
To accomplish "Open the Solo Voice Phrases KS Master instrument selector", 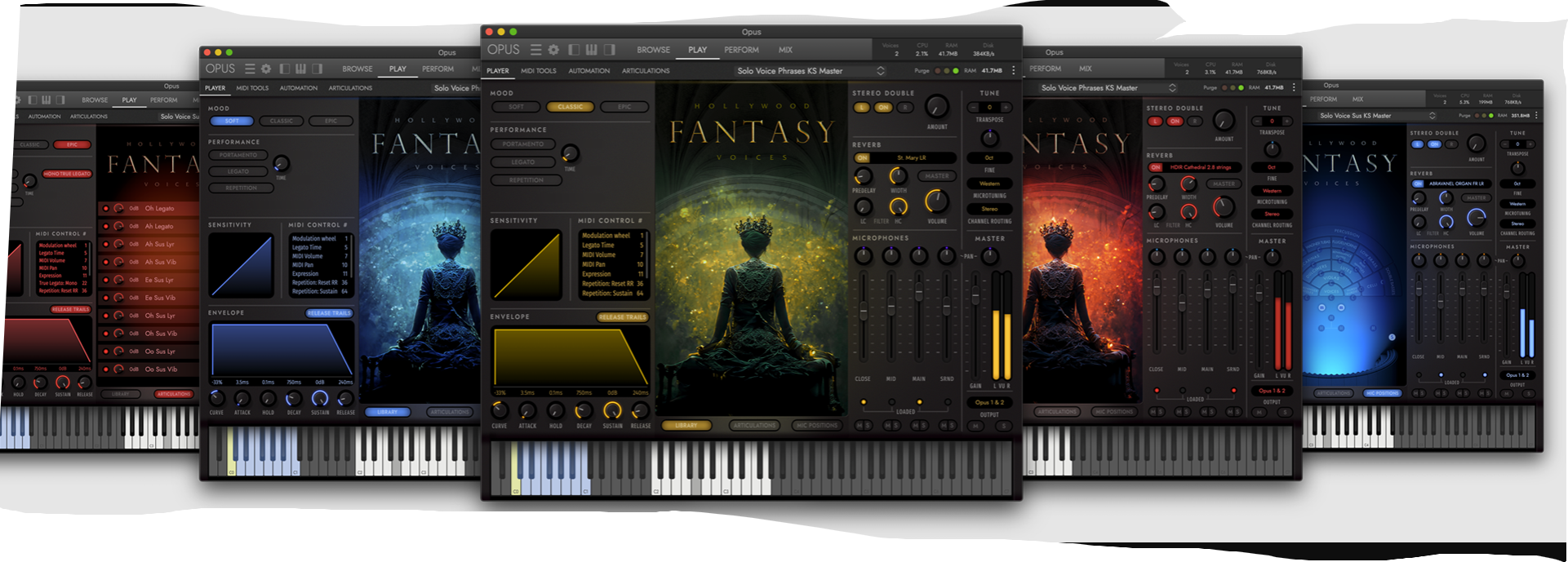I will pyautogui.click(x=810, y=71).
